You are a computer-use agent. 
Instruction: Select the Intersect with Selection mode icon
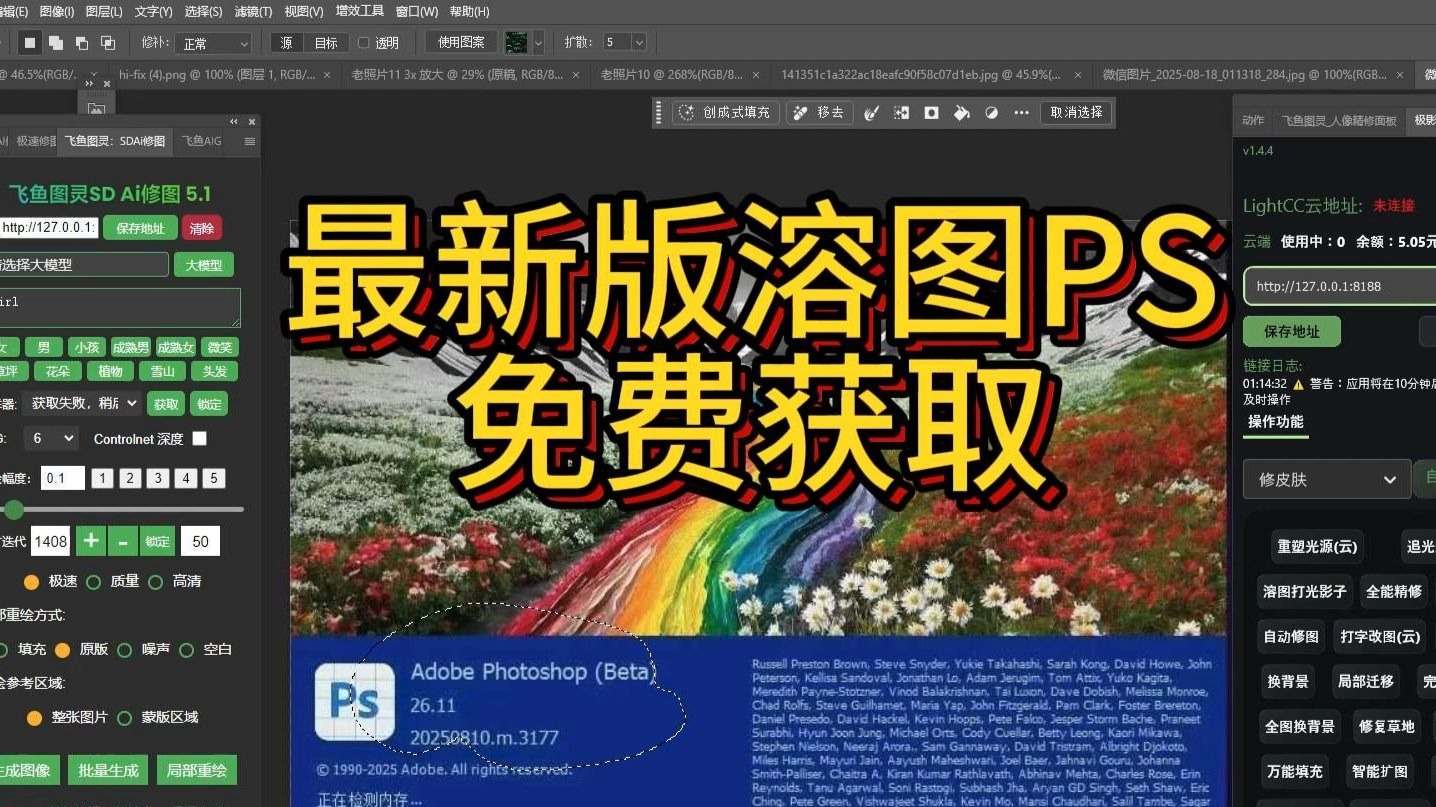tap(108, 43)
